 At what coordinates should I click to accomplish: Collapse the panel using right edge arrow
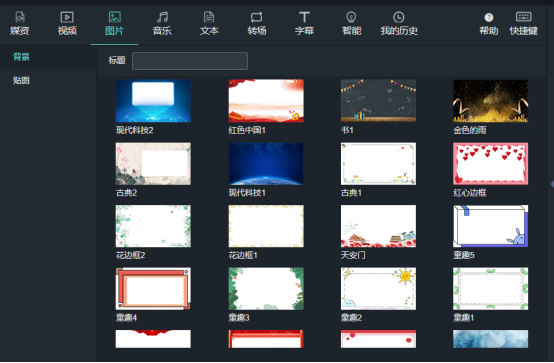(552, 184)
